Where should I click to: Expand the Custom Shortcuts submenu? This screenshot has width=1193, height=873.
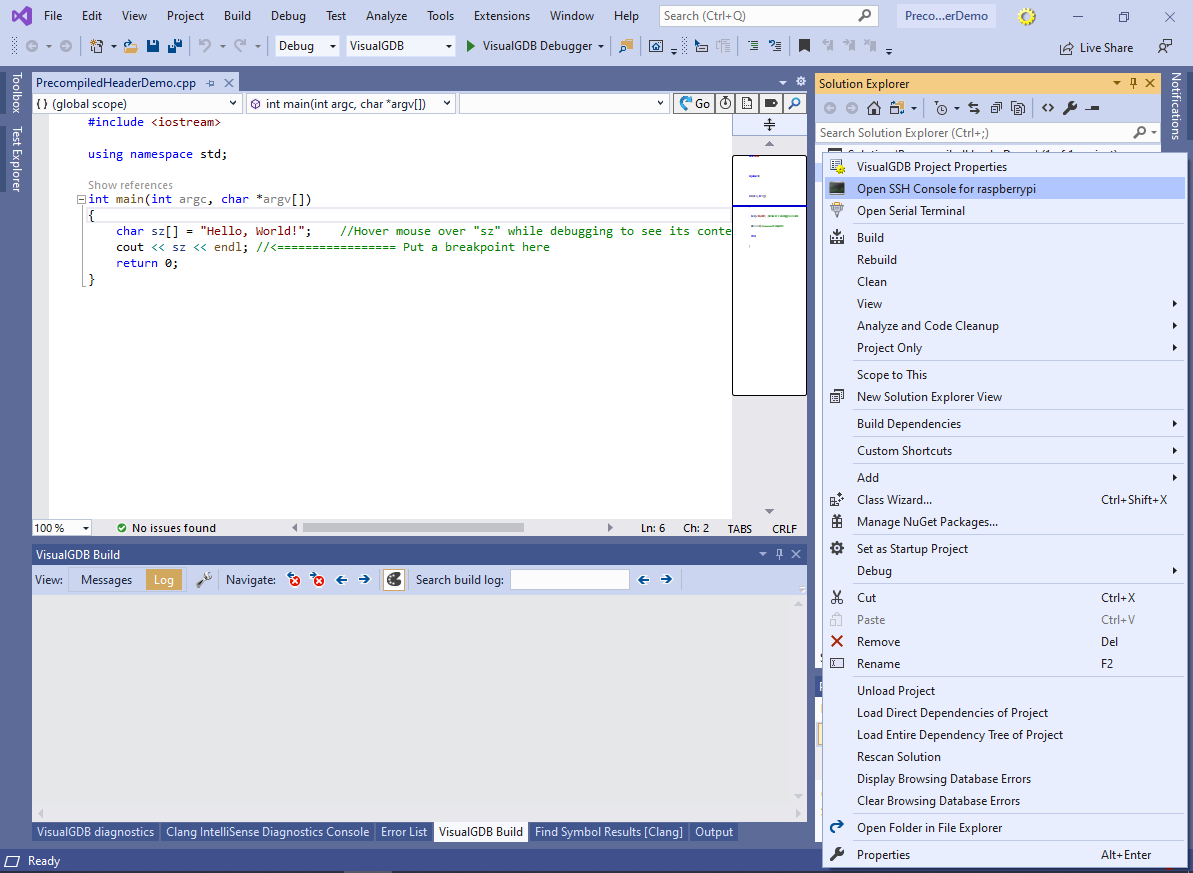click(1005, 451)
